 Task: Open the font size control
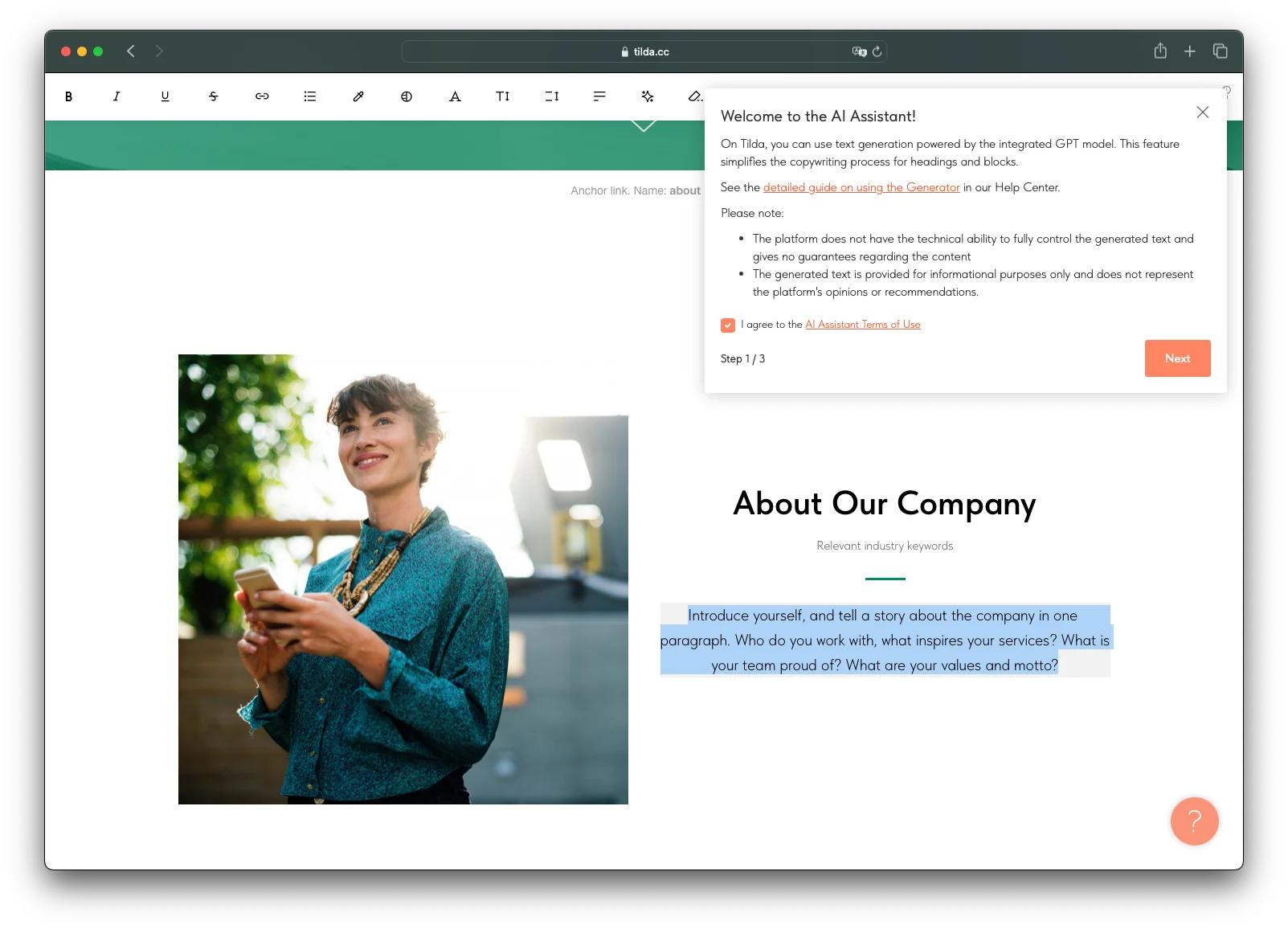[x=503, y=96]
